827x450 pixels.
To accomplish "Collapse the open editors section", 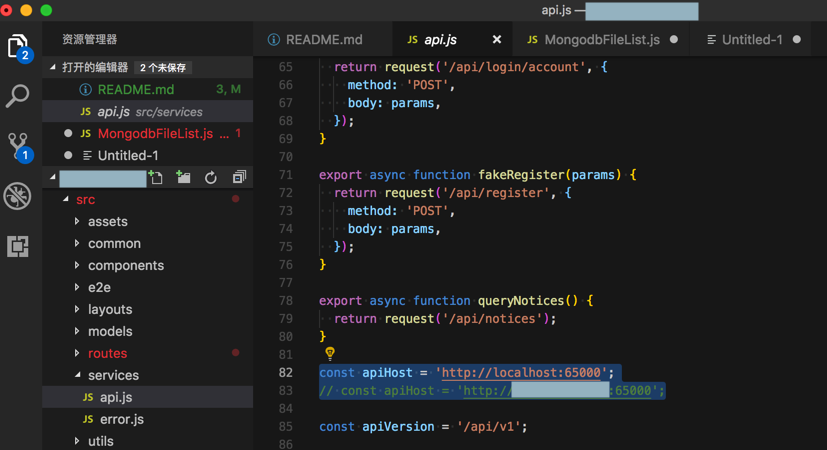I will pyautogui.click(x=95, y=68).
